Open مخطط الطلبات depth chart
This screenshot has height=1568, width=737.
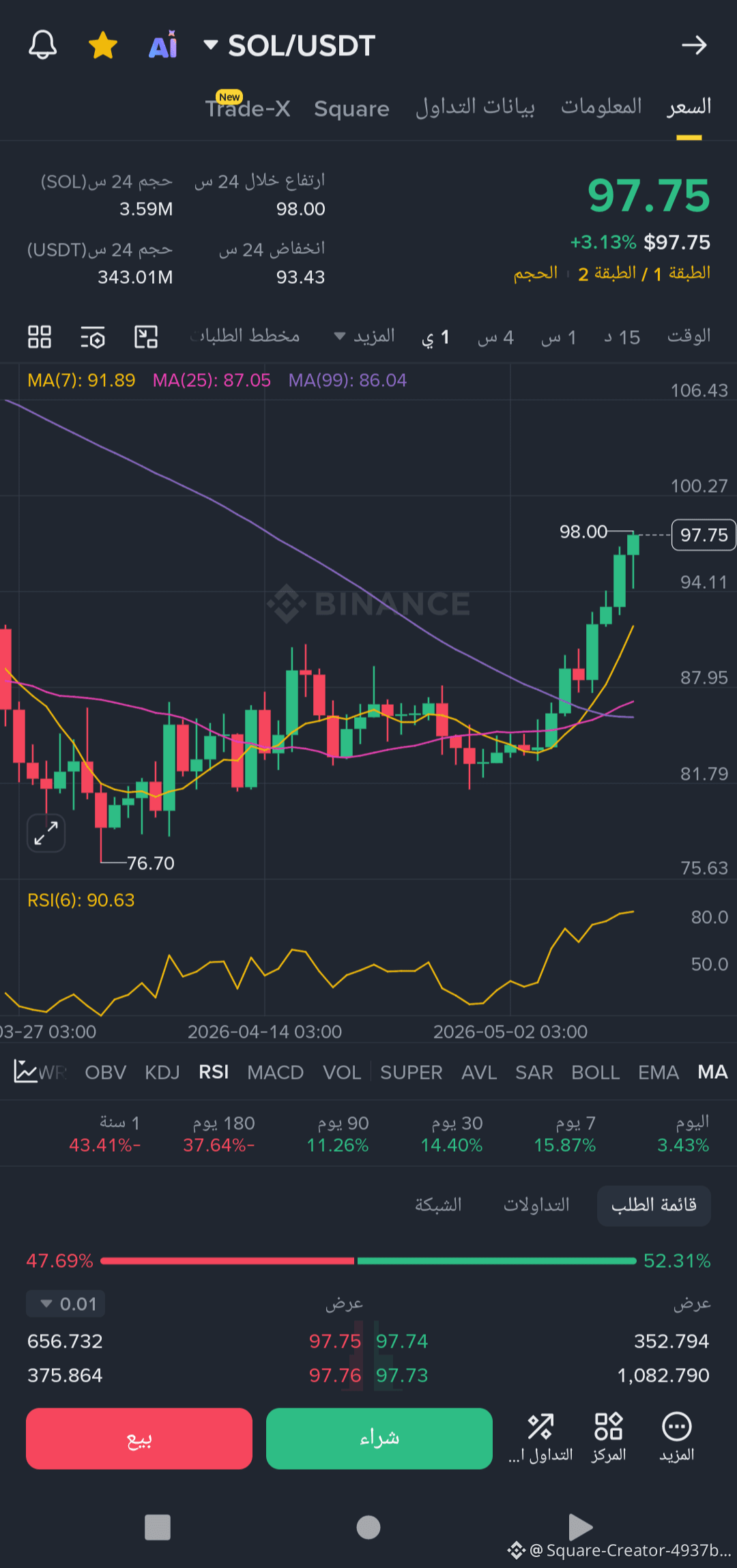(246, 336)
